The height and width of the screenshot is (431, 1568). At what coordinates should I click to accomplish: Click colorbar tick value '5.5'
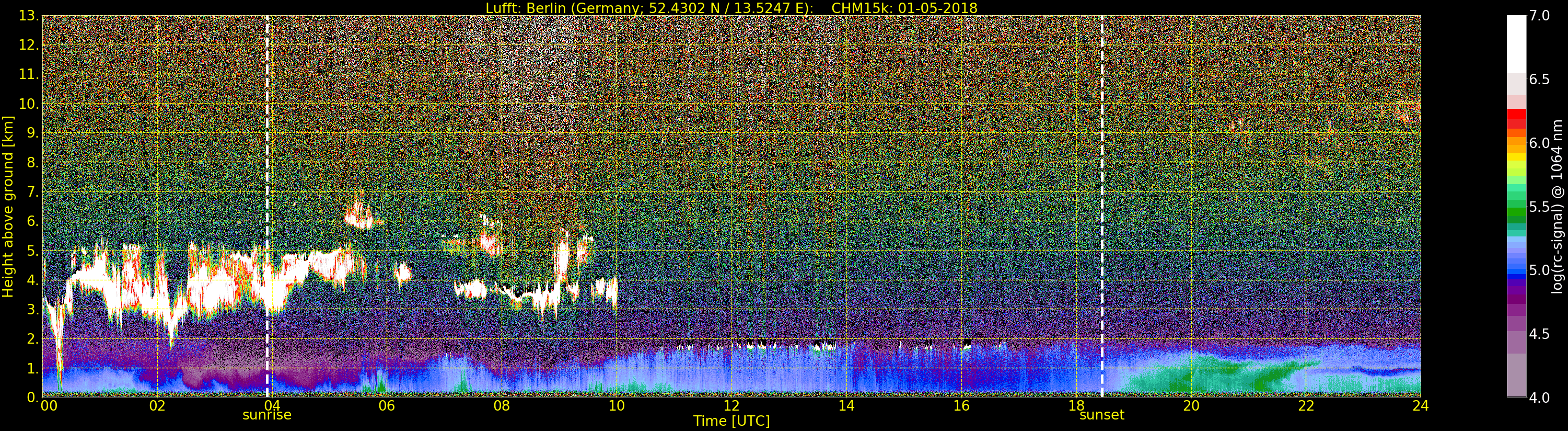pos(1539,207)
